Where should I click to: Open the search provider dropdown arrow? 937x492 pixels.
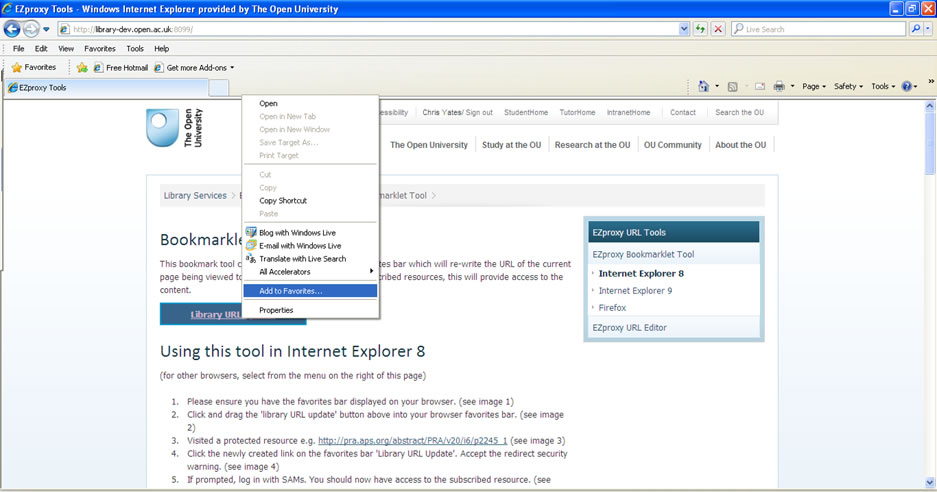tap(928, 29)
